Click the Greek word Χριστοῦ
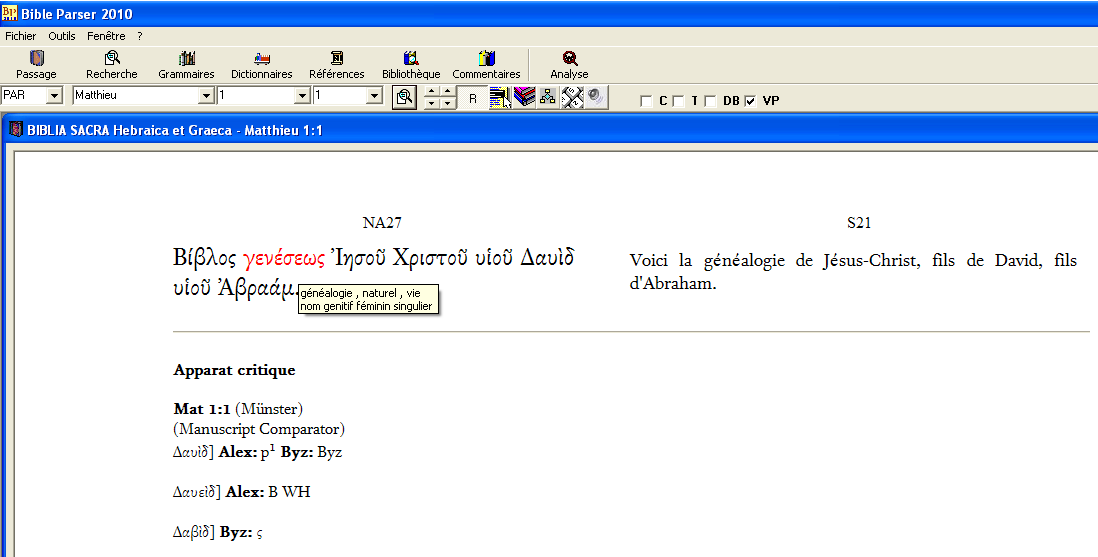 (x=430, y=258)
